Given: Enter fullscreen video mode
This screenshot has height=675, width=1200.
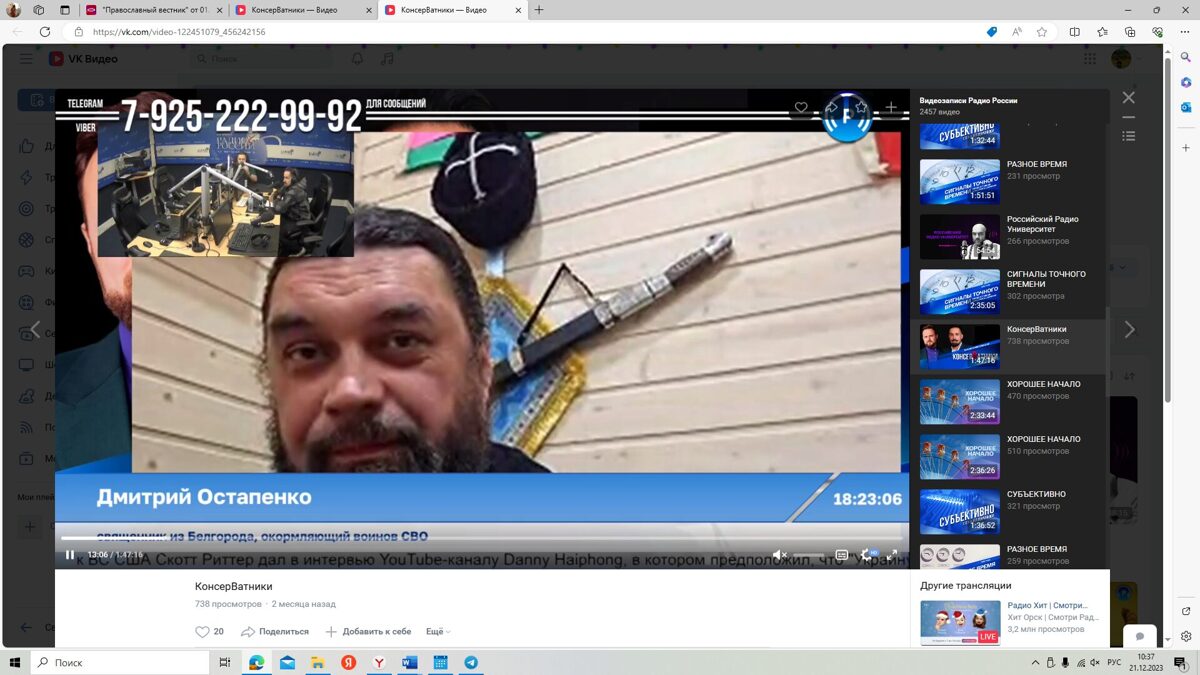Looking at the screenshot, I should coord(892,554).
